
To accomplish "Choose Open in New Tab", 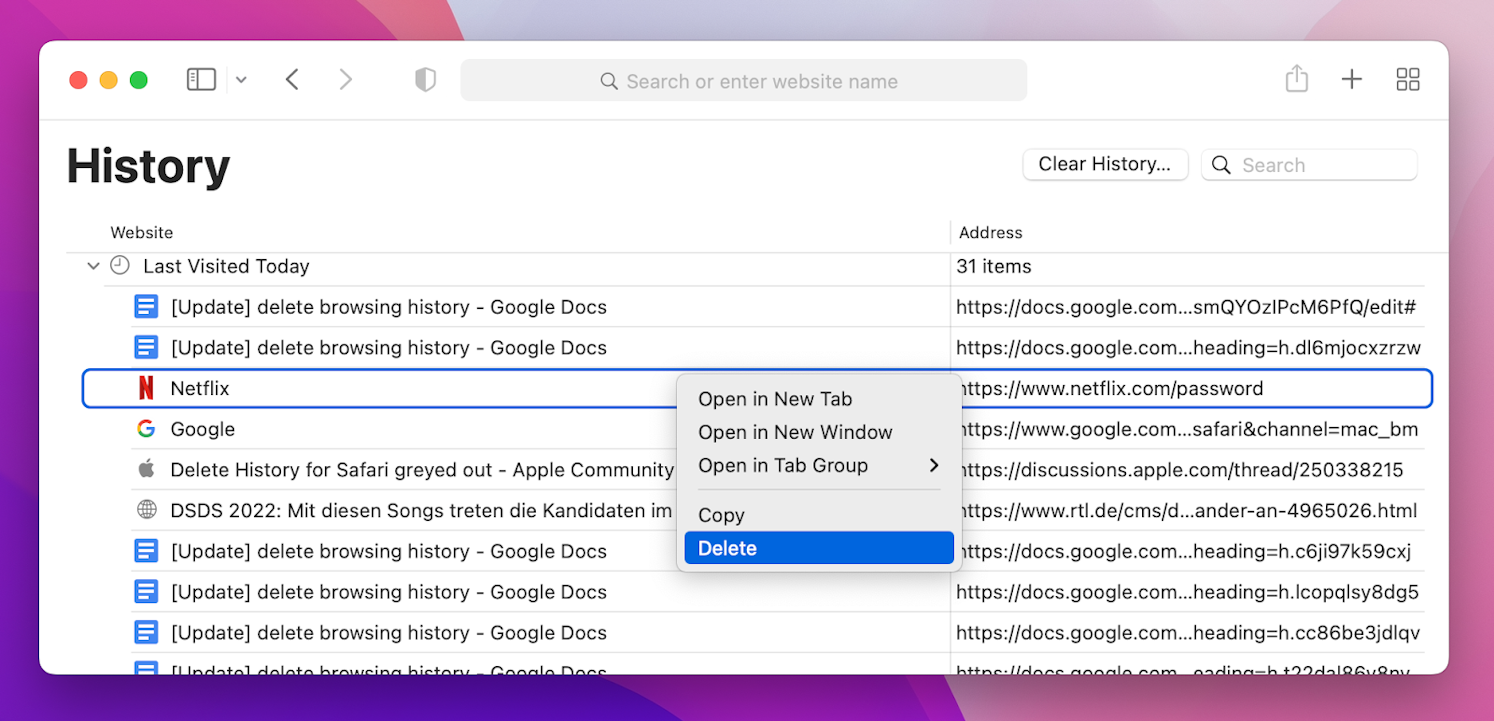I will (775, 398).
